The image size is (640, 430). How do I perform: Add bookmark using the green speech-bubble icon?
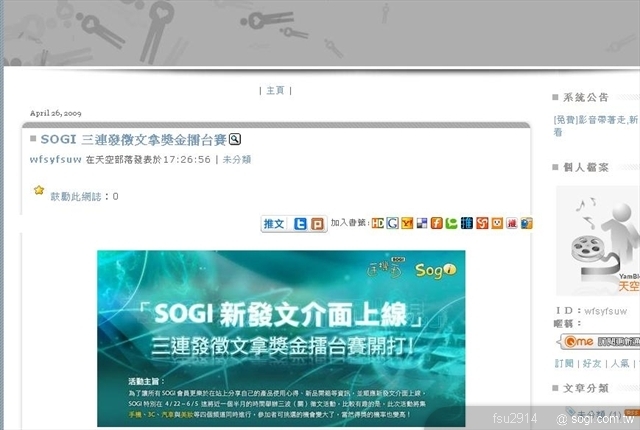click(451, 223)
